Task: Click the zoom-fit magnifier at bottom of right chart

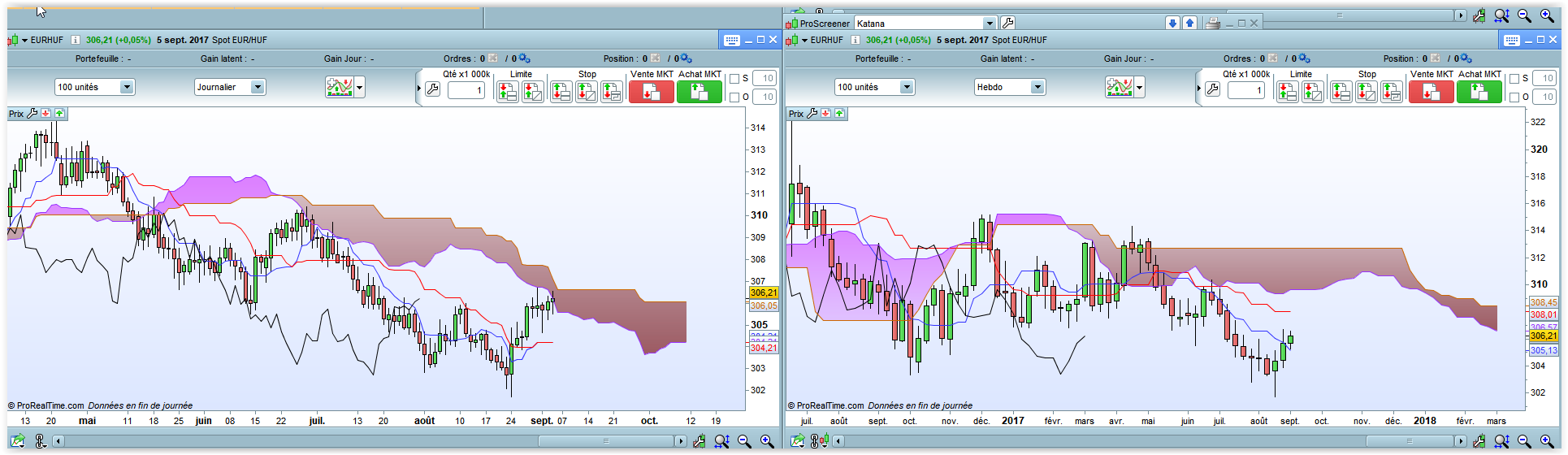Action: [x=1501, y=441]
